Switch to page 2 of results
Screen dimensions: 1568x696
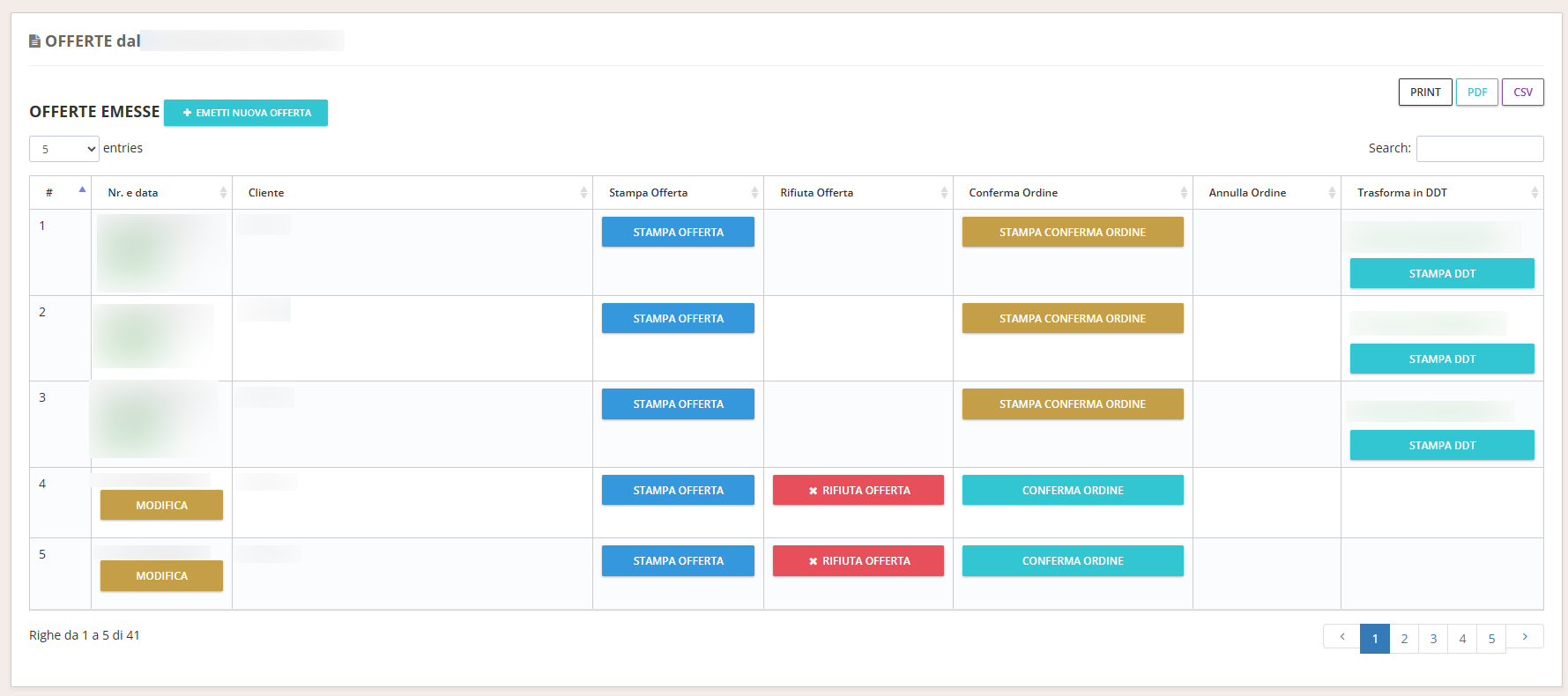(x=1404, y=639)
